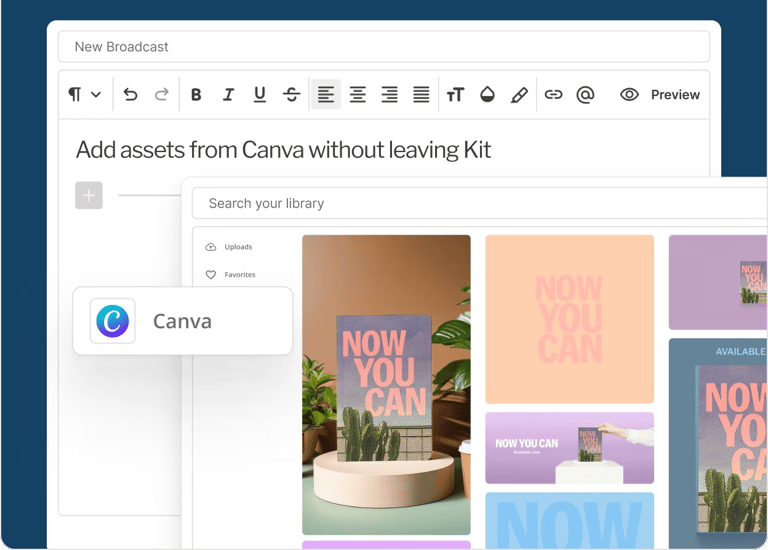Click the Preview label
This screenshot has width=768, height=550.
click(x=675, y=95)
